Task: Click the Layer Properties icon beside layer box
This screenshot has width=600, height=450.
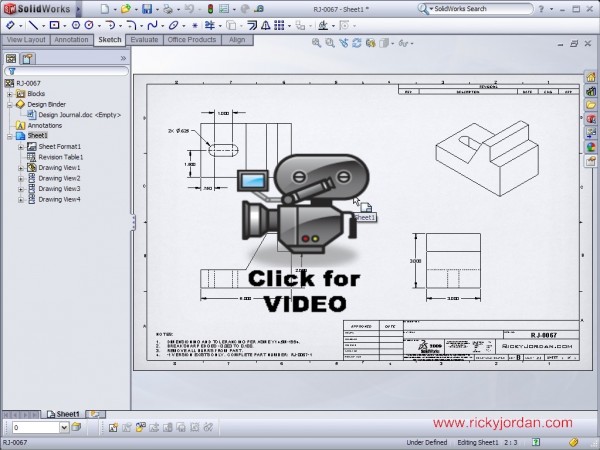Action: (x=75, y=427)
